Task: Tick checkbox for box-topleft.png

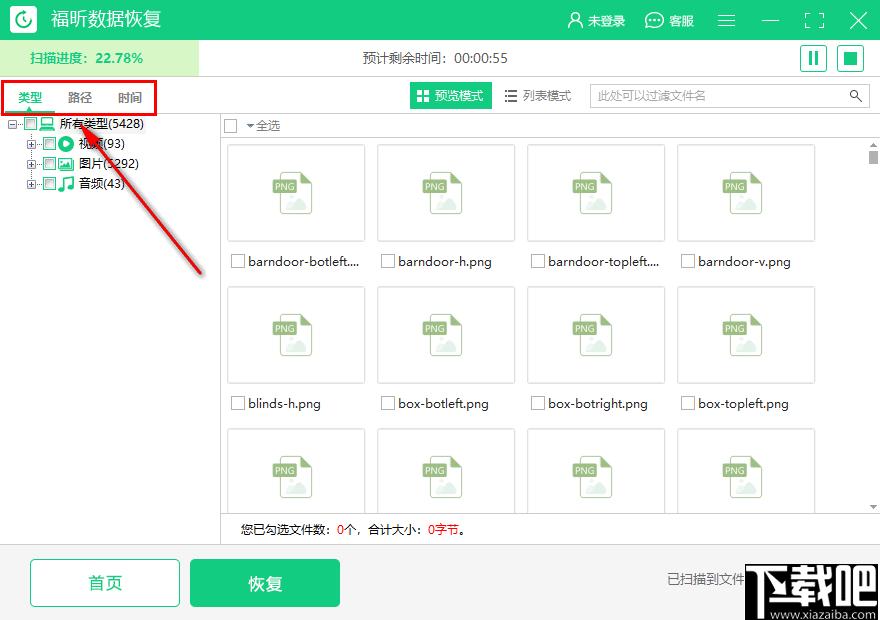Action: coord(688,403)
